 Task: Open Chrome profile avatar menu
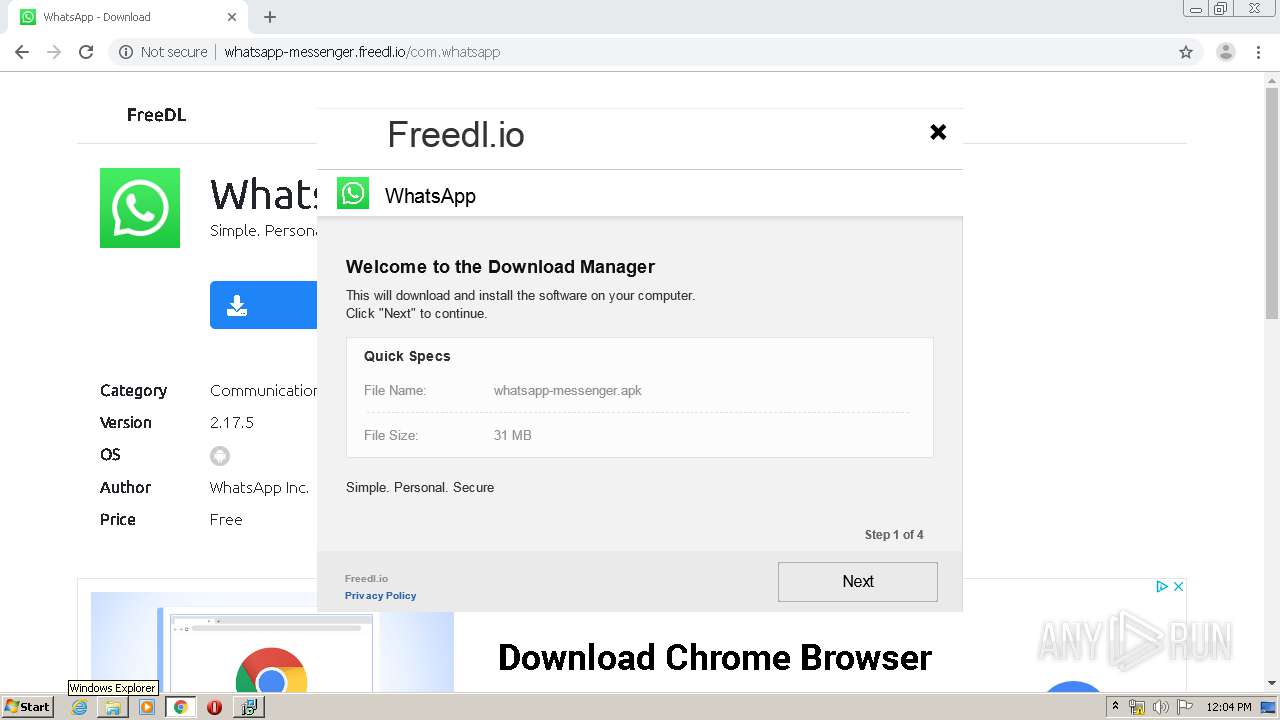pyautogui.click(x=1226, y=52)
